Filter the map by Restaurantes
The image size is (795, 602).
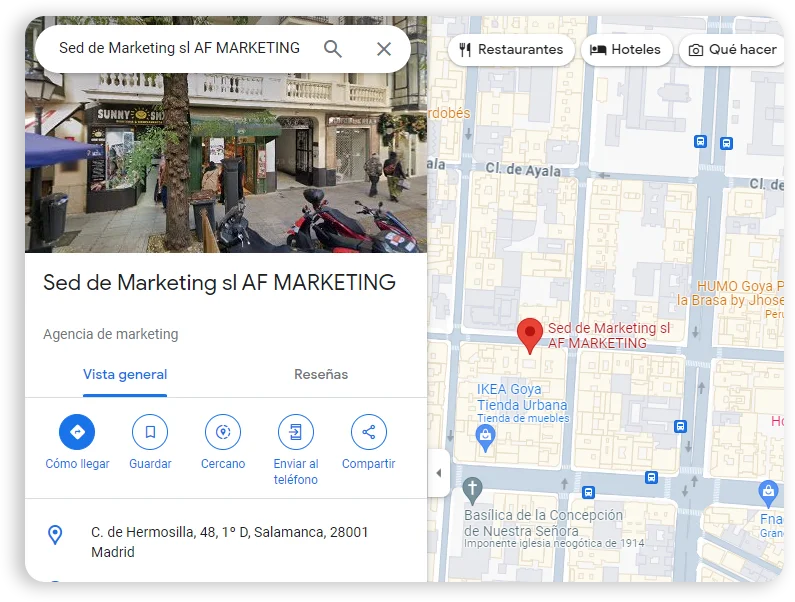click(x=511, y=50)
